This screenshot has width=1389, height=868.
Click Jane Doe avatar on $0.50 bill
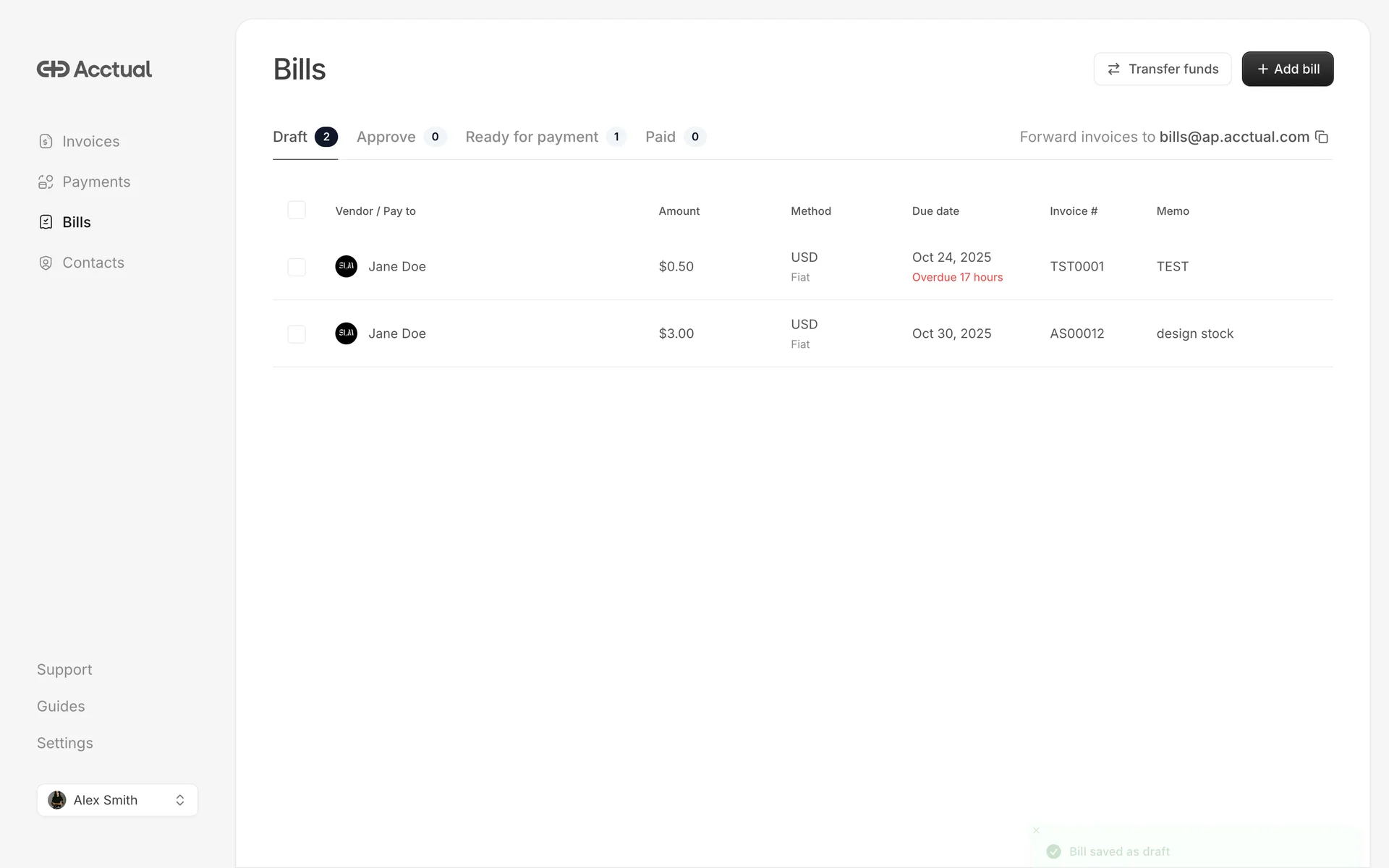click(346, 266)
